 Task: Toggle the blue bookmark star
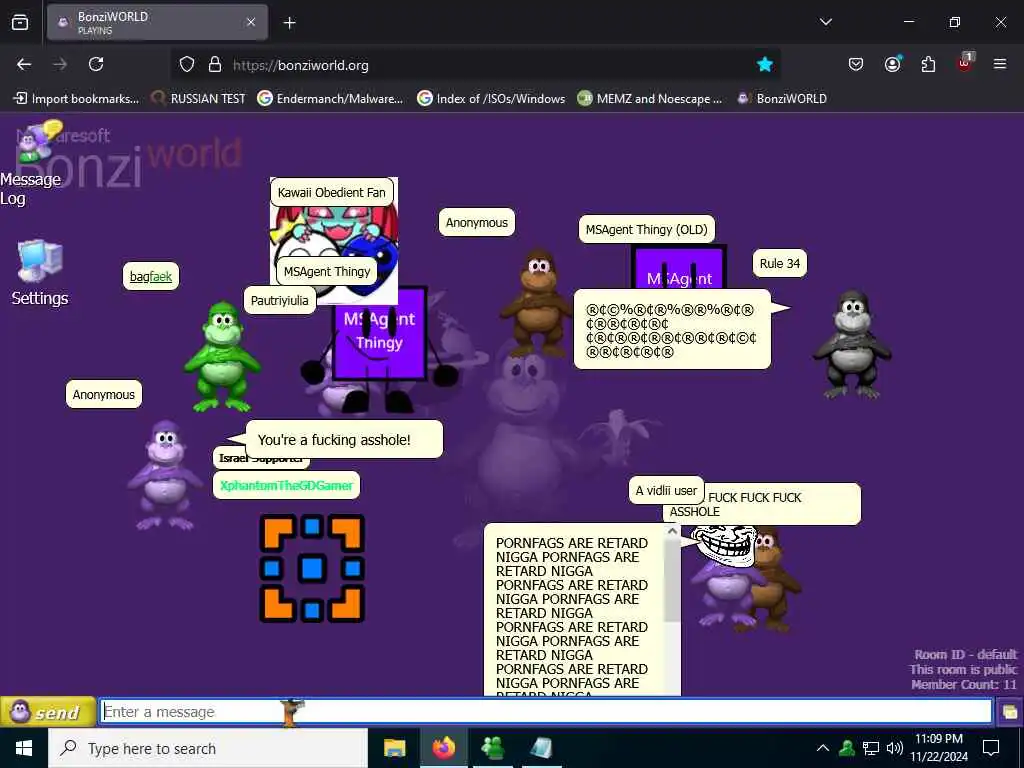coord(764,65)
